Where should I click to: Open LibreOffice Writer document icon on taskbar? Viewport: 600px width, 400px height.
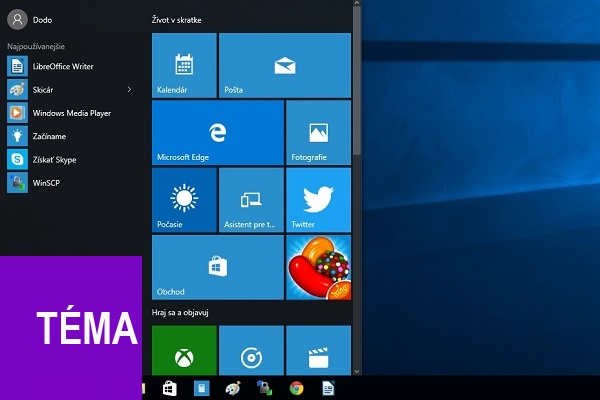click(x=328, y=388)
